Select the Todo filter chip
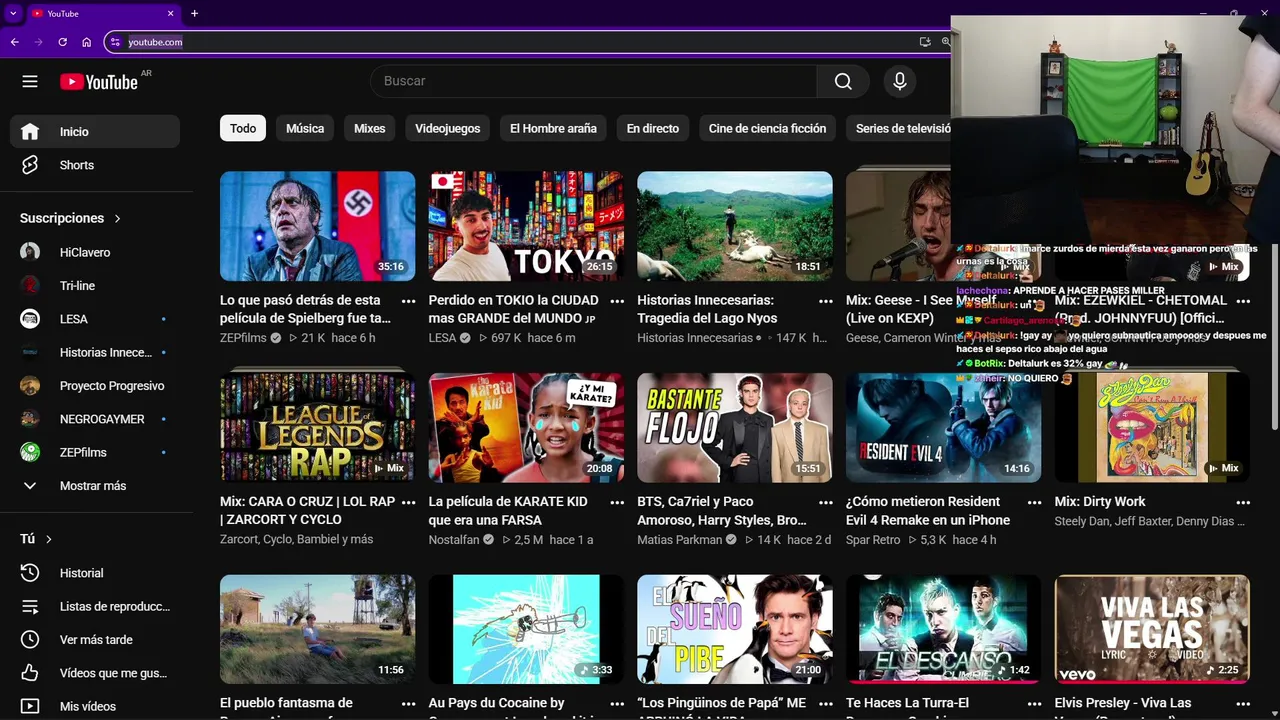 243,128
